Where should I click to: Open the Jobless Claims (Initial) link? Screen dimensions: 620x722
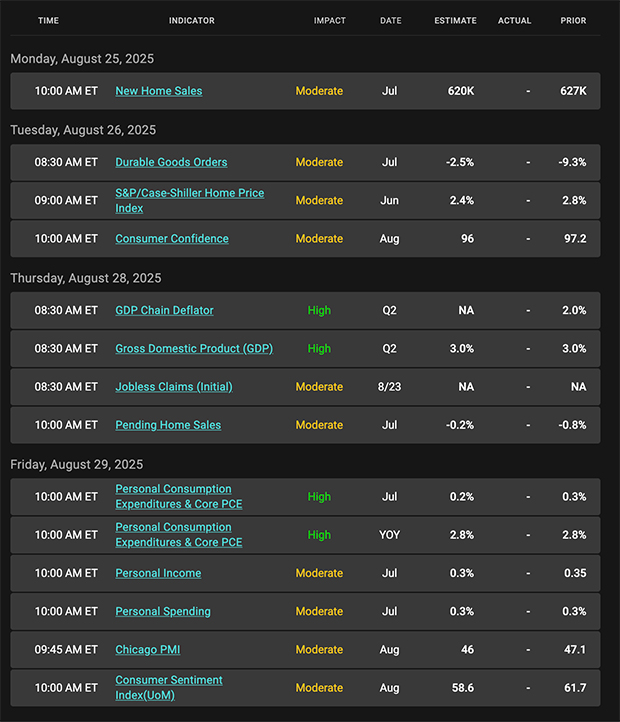pyautogui.click(x=174, y=387)
